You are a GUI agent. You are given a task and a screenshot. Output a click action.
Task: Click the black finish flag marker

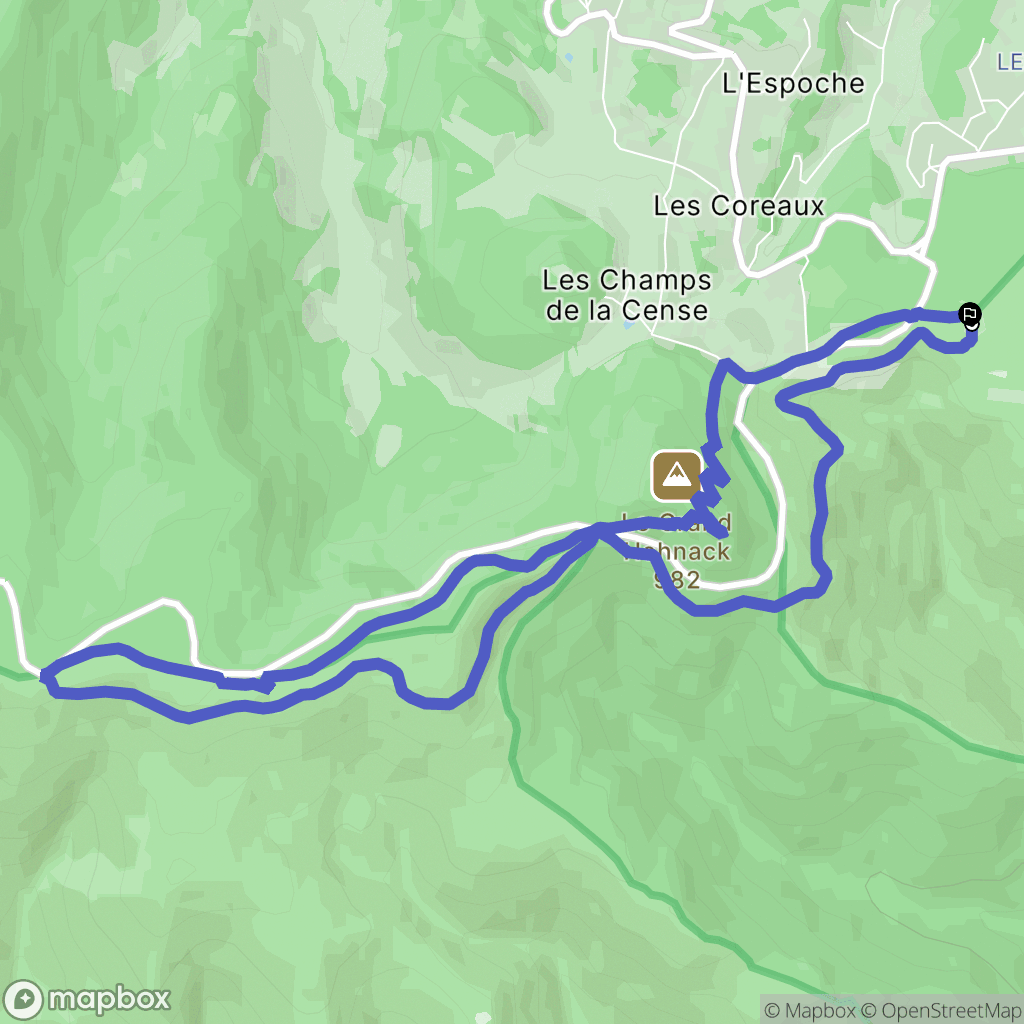970,313
